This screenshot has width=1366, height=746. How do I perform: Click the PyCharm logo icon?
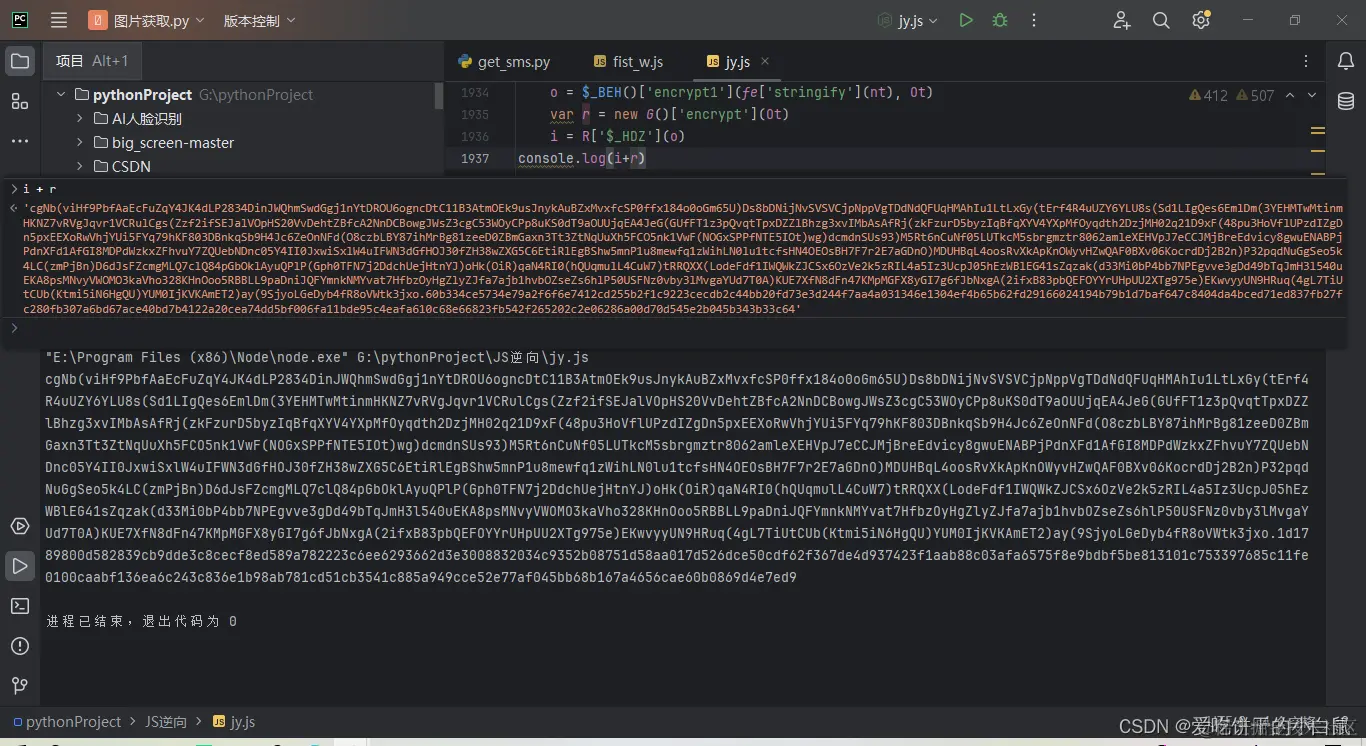coord(20,20)
